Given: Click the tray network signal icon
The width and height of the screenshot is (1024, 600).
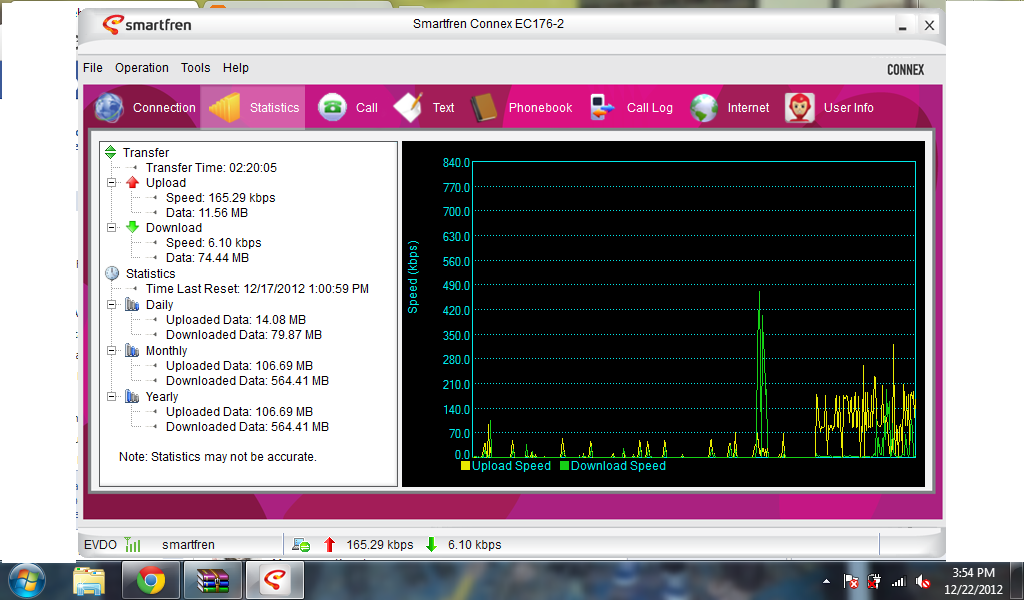Looking at the screenshot, I should click(899, 581).
